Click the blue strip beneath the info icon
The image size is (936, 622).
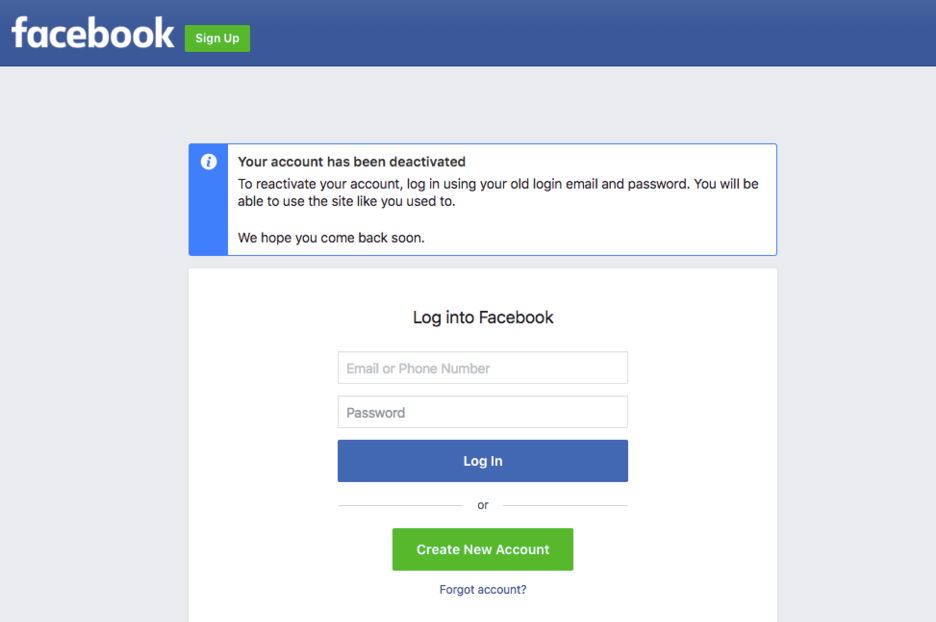(x=208, y=215)
